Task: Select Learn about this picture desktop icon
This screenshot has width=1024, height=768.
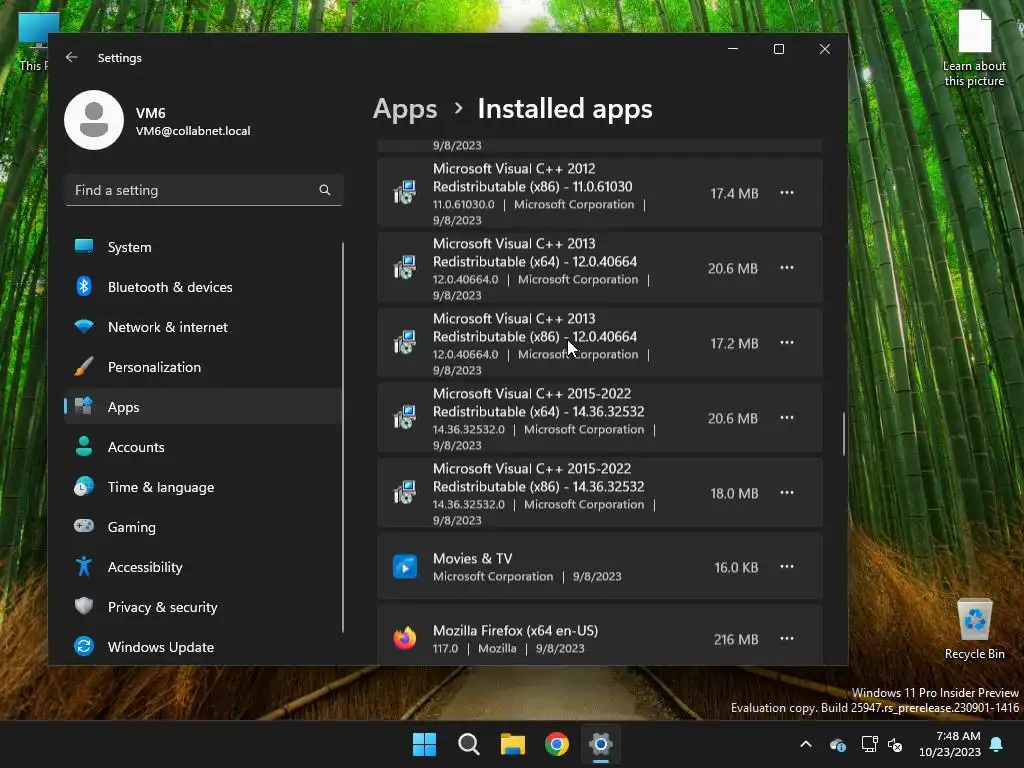Action: click(974, 48)
